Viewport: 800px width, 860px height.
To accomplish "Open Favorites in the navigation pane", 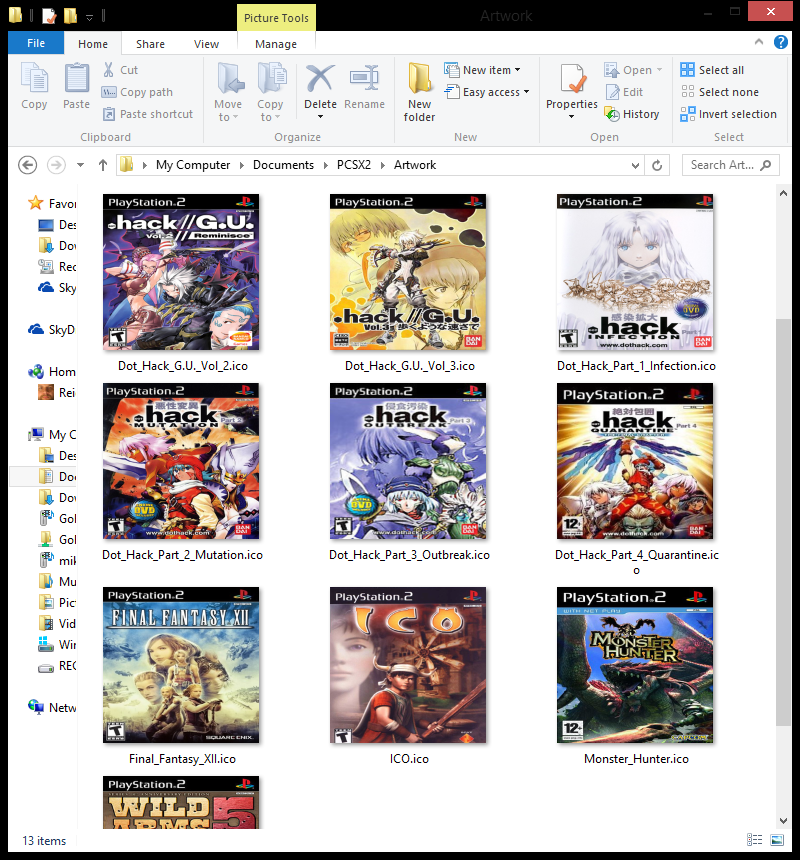I will pyautogui.click(x=52, y=203).
